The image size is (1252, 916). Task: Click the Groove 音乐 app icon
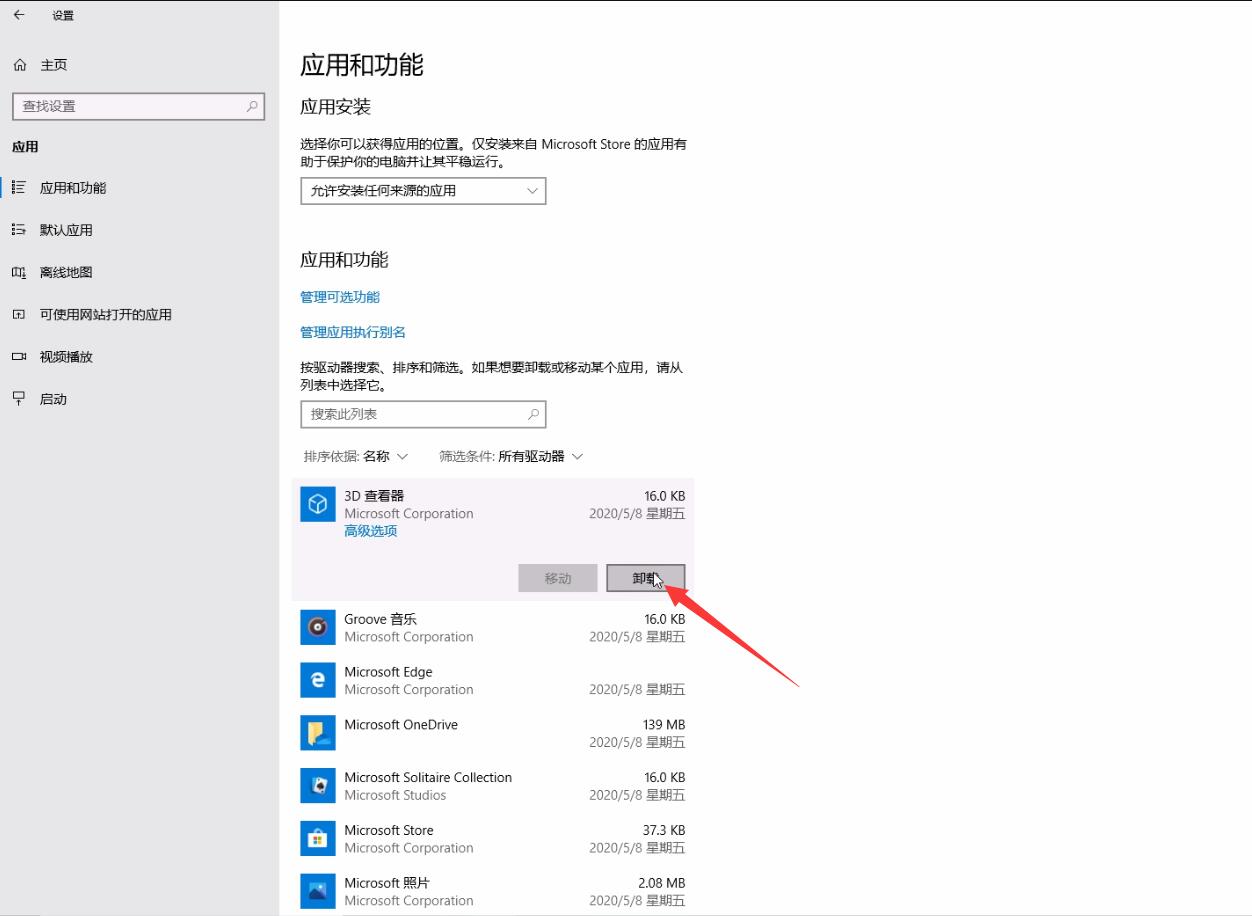(x=318, y=627)
